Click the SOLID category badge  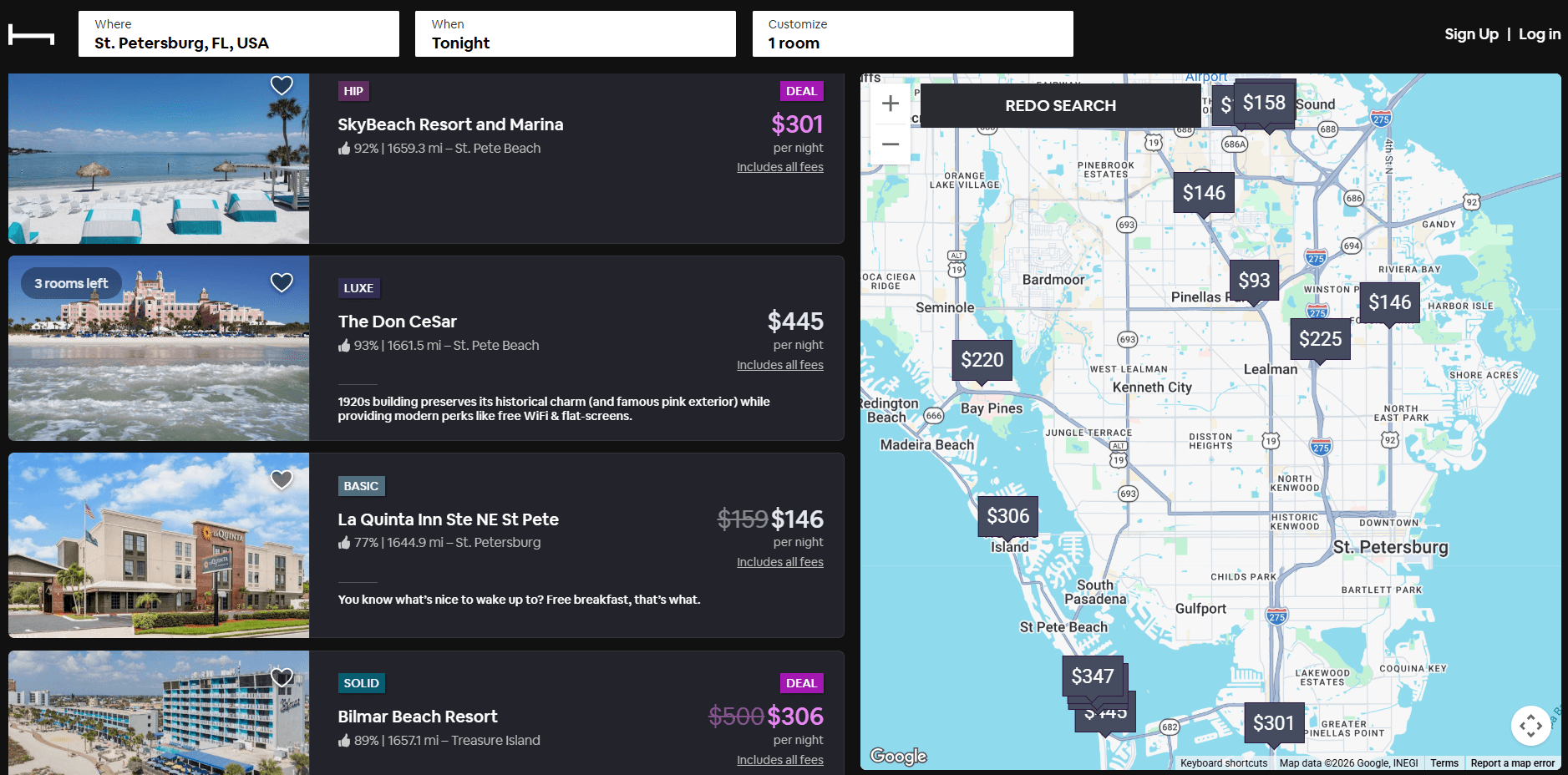click(361, 683)
